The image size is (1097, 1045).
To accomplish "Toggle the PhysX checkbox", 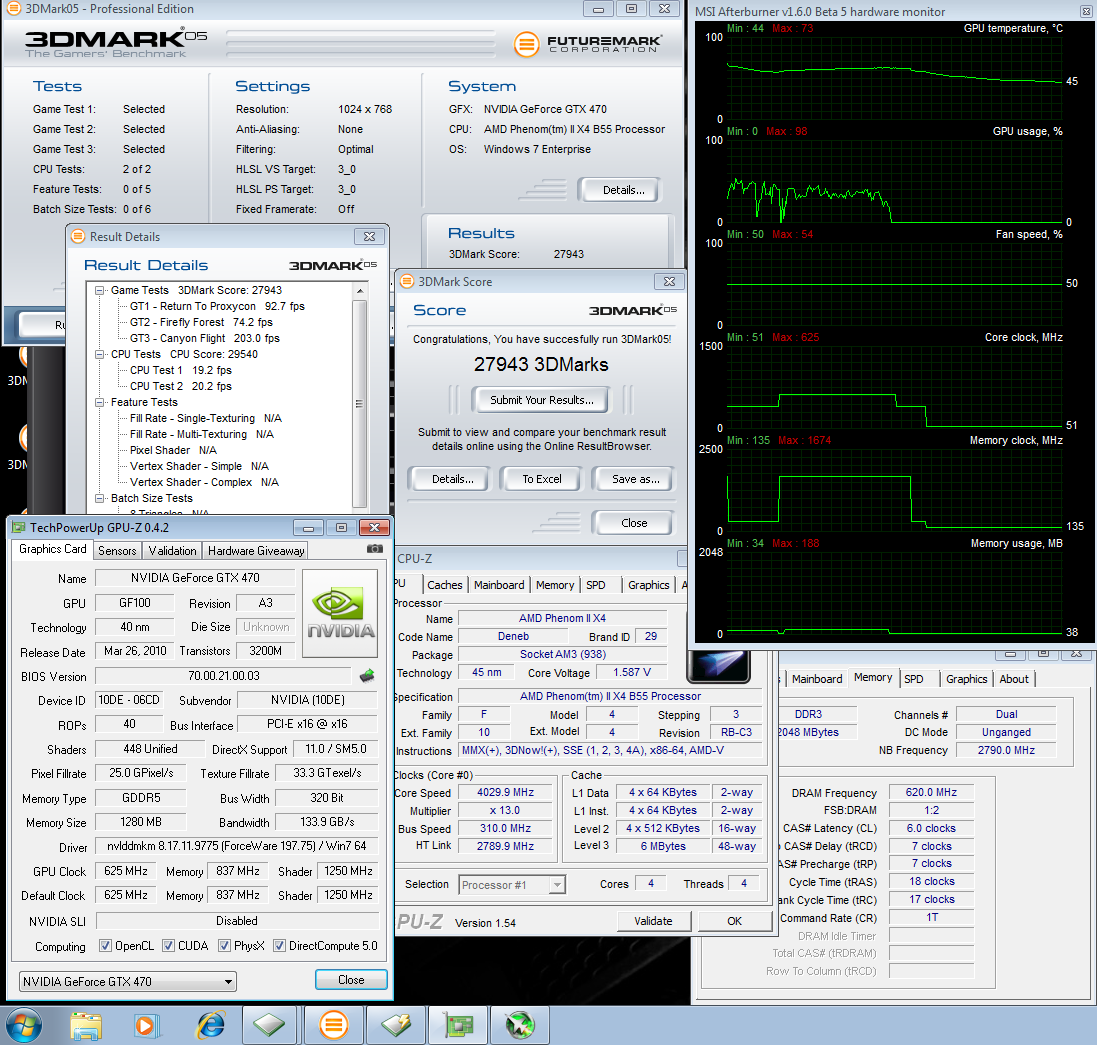I will tap(225, 946).
